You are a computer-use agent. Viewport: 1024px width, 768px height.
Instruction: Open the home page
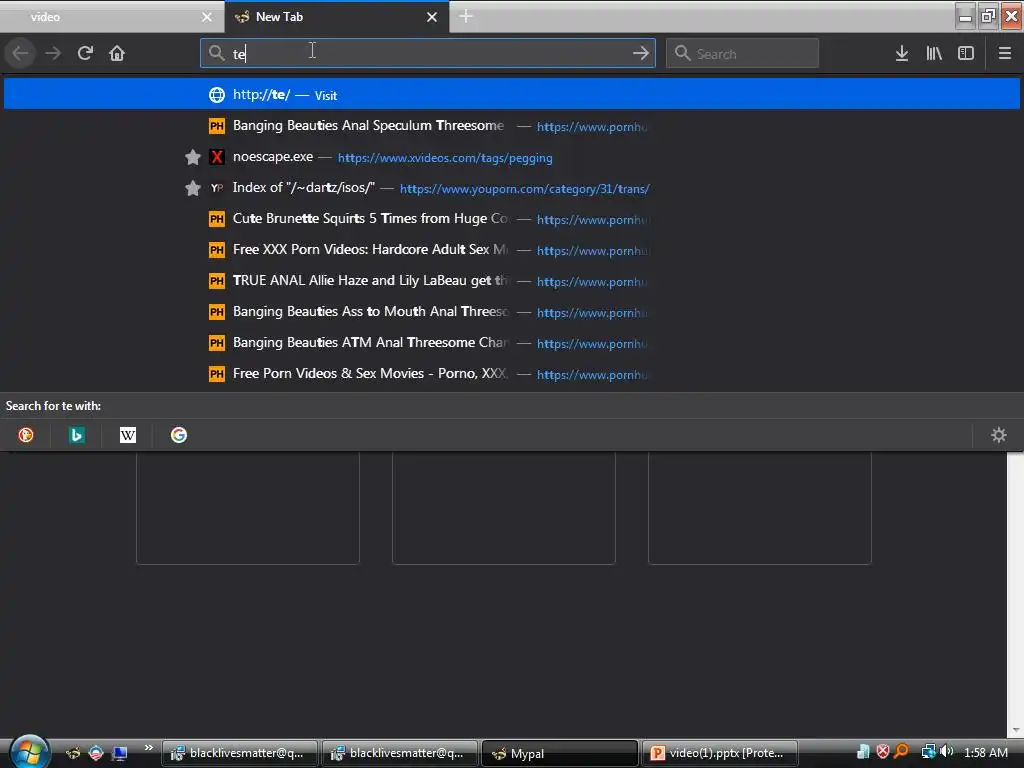117,53
